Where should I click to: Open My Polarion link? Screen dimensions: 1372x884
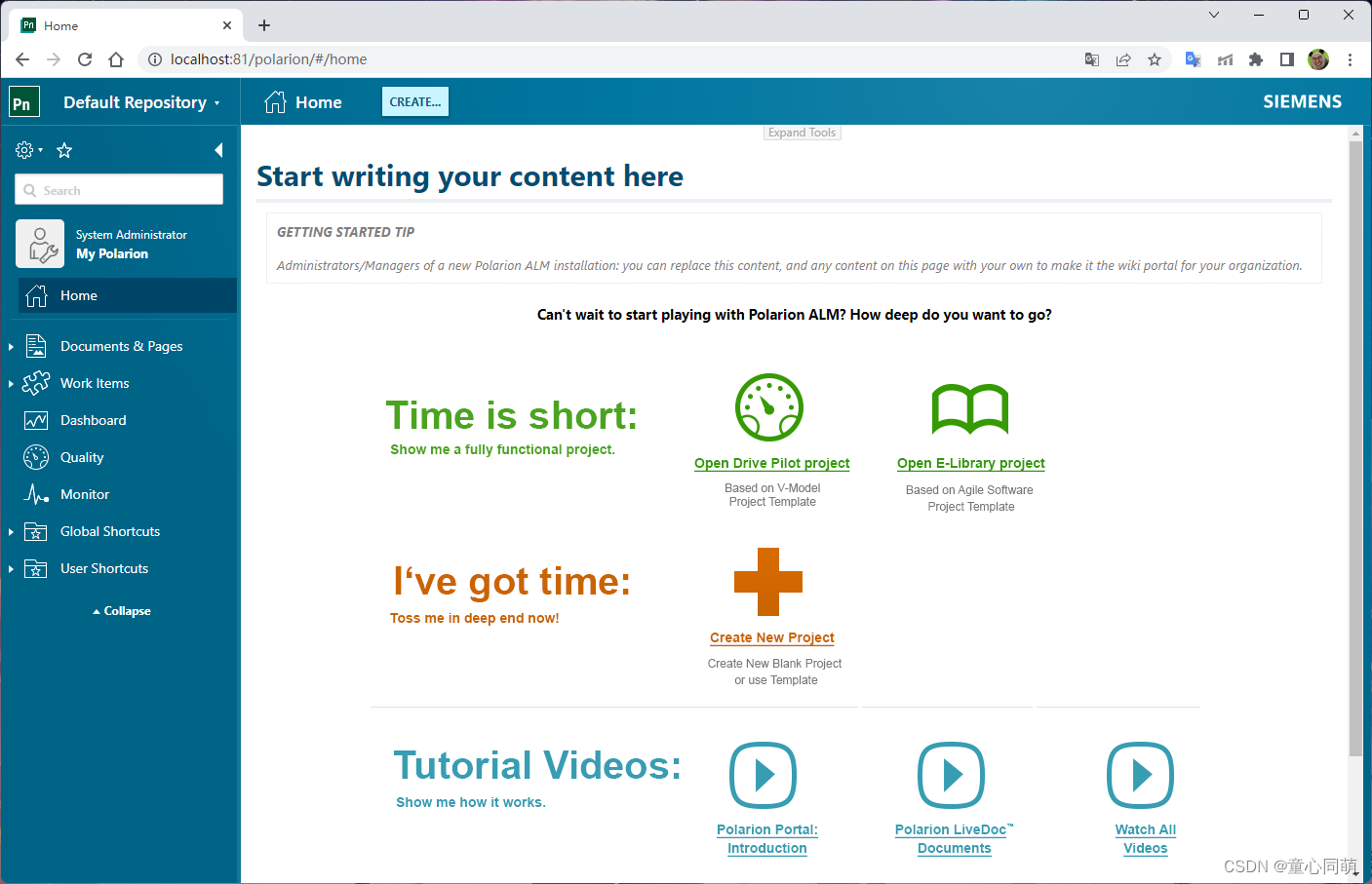112,253
